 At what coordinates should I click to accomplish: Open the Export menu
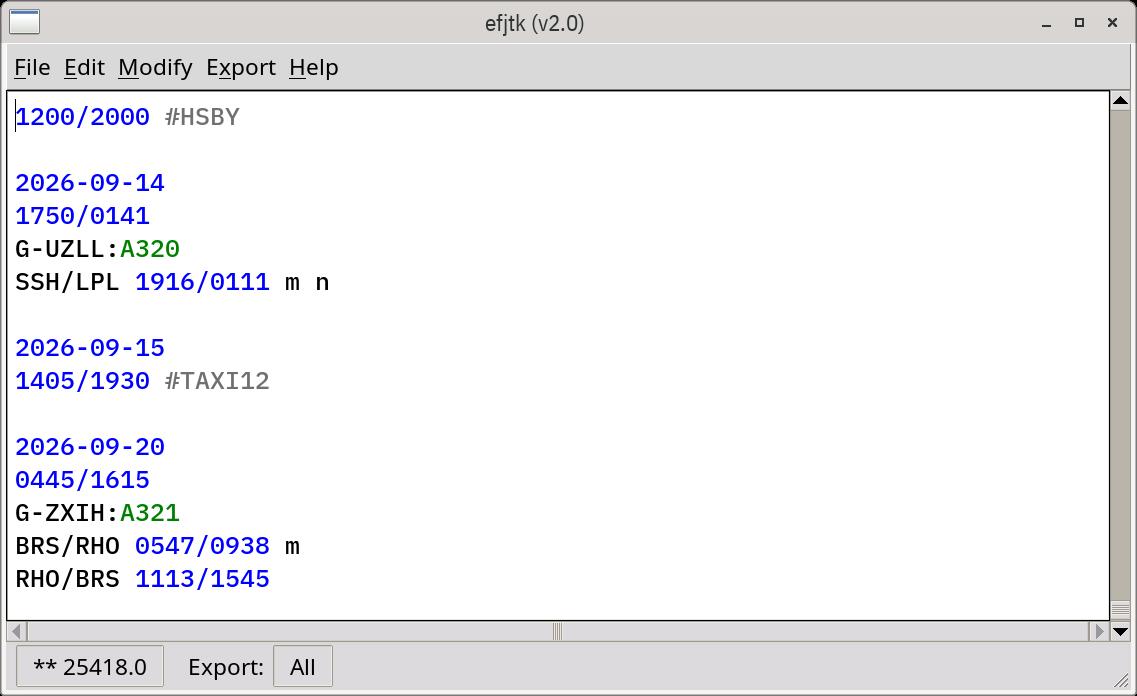point(241,67)
